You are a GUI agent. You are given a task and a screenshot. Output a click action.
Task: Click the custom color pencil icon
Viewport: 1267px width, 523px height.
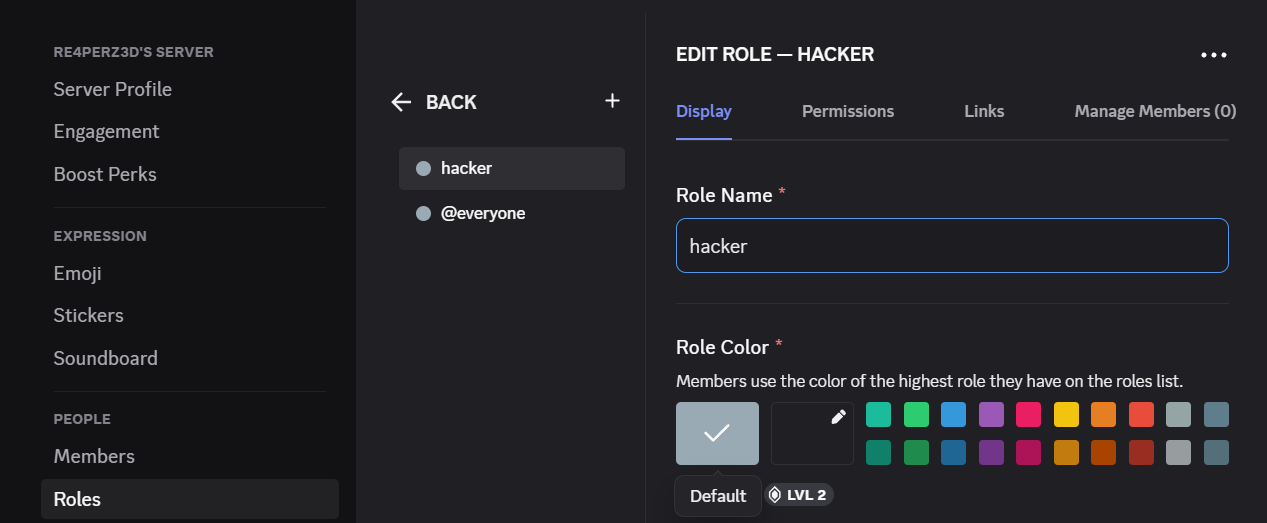[838, 417]
